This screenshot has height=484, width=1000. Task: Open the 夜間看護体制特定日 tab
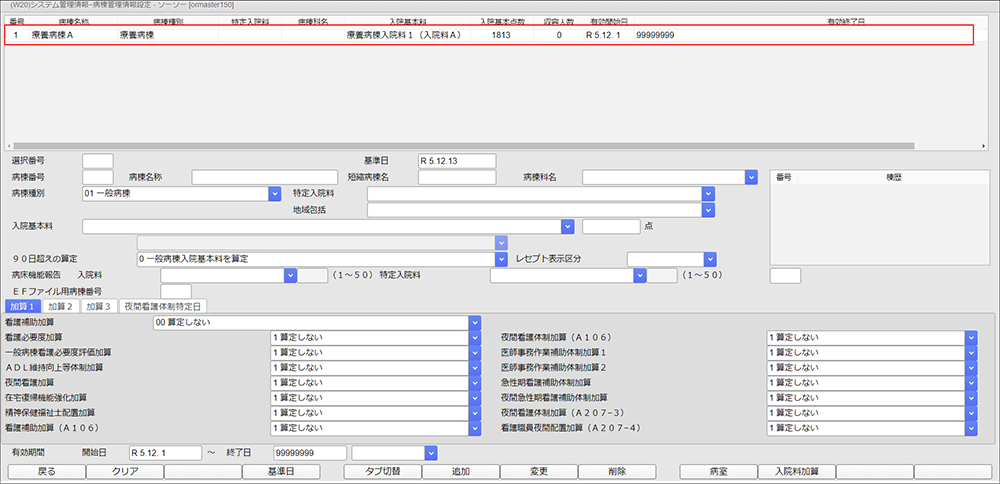tap(163, 306)
